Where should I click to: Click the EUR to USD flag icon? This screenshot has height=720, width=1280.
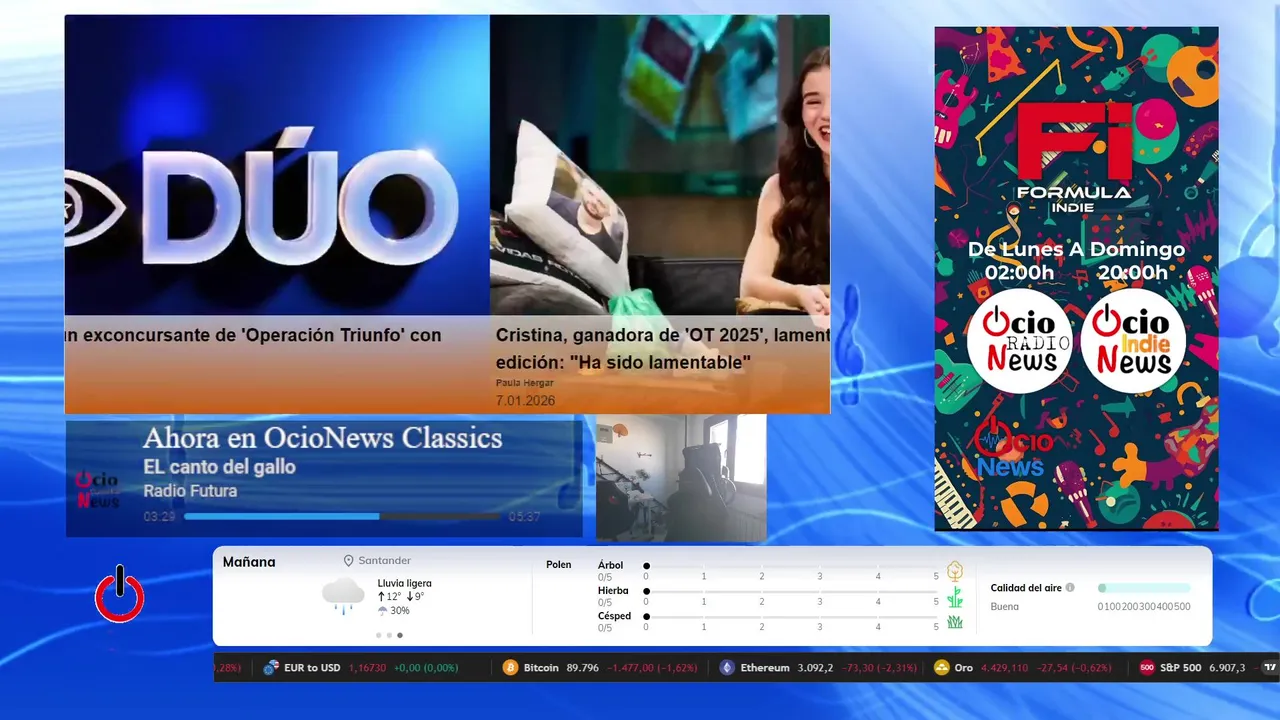[x=271, y=667]
